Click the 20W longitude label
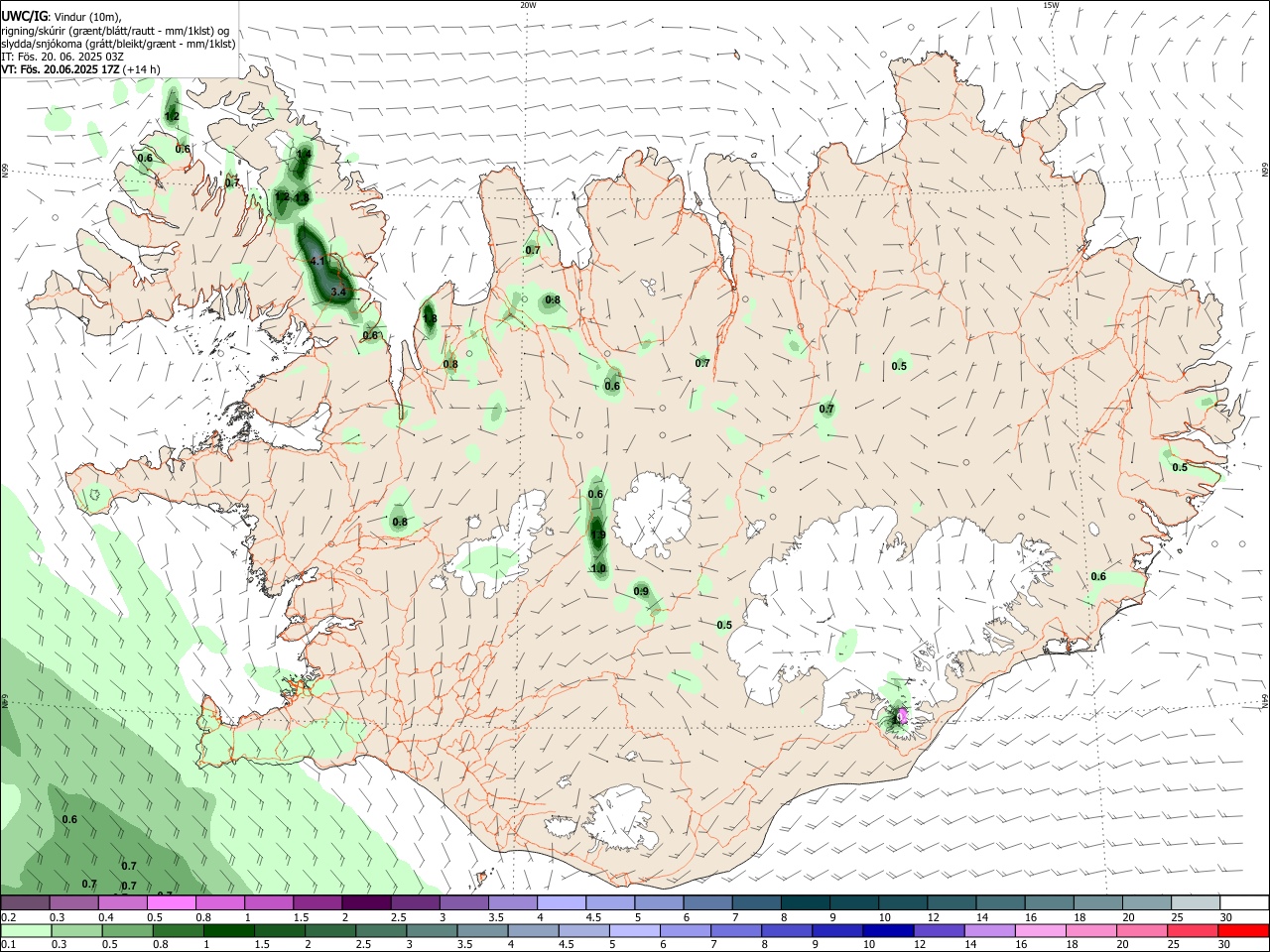 pos(528,5)
